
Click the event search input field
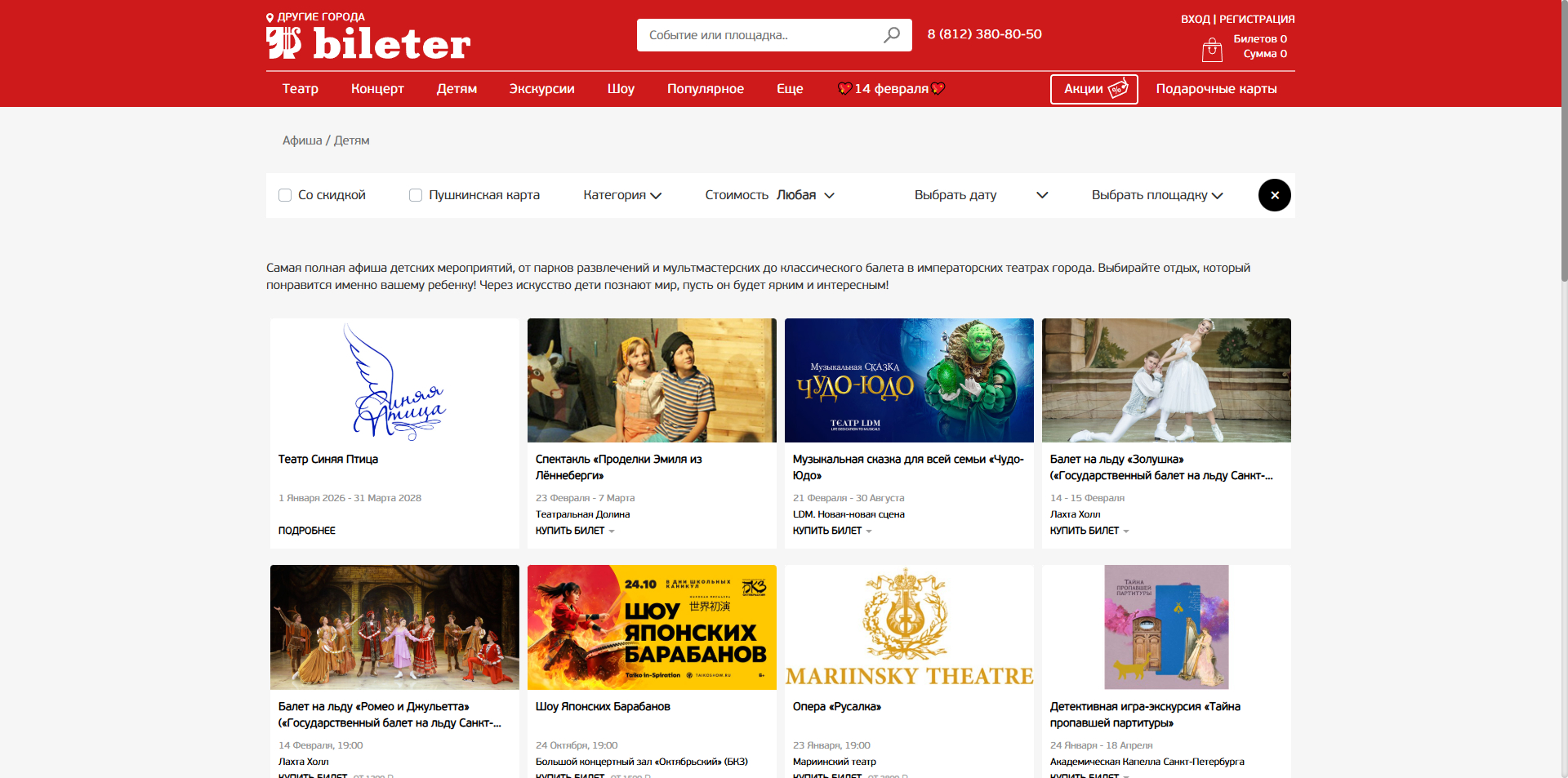point(759,35)
